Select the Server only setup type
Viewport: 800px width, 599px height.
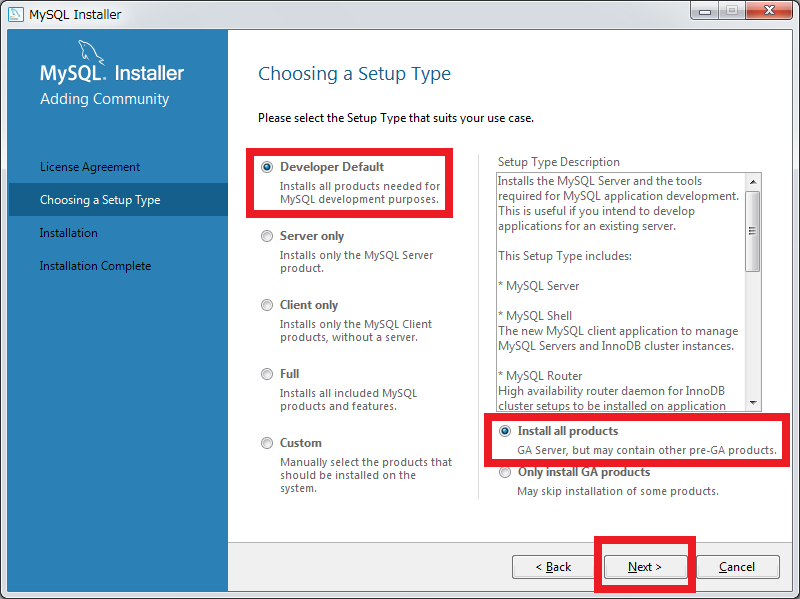pyautogui.click(x=267, y=236)
